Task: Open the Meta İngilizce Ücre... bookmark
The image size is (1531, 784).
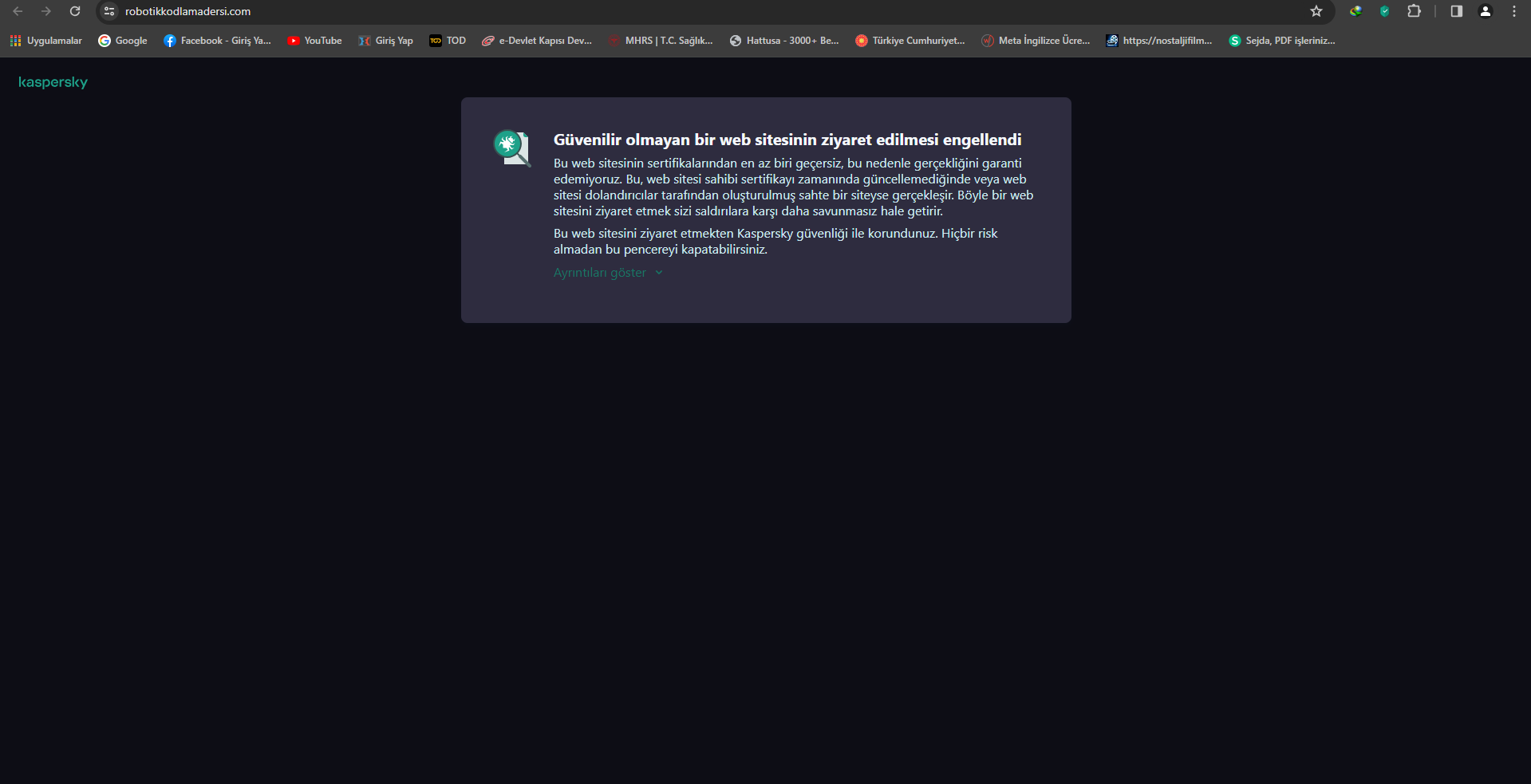Action: click(1036, 41)
